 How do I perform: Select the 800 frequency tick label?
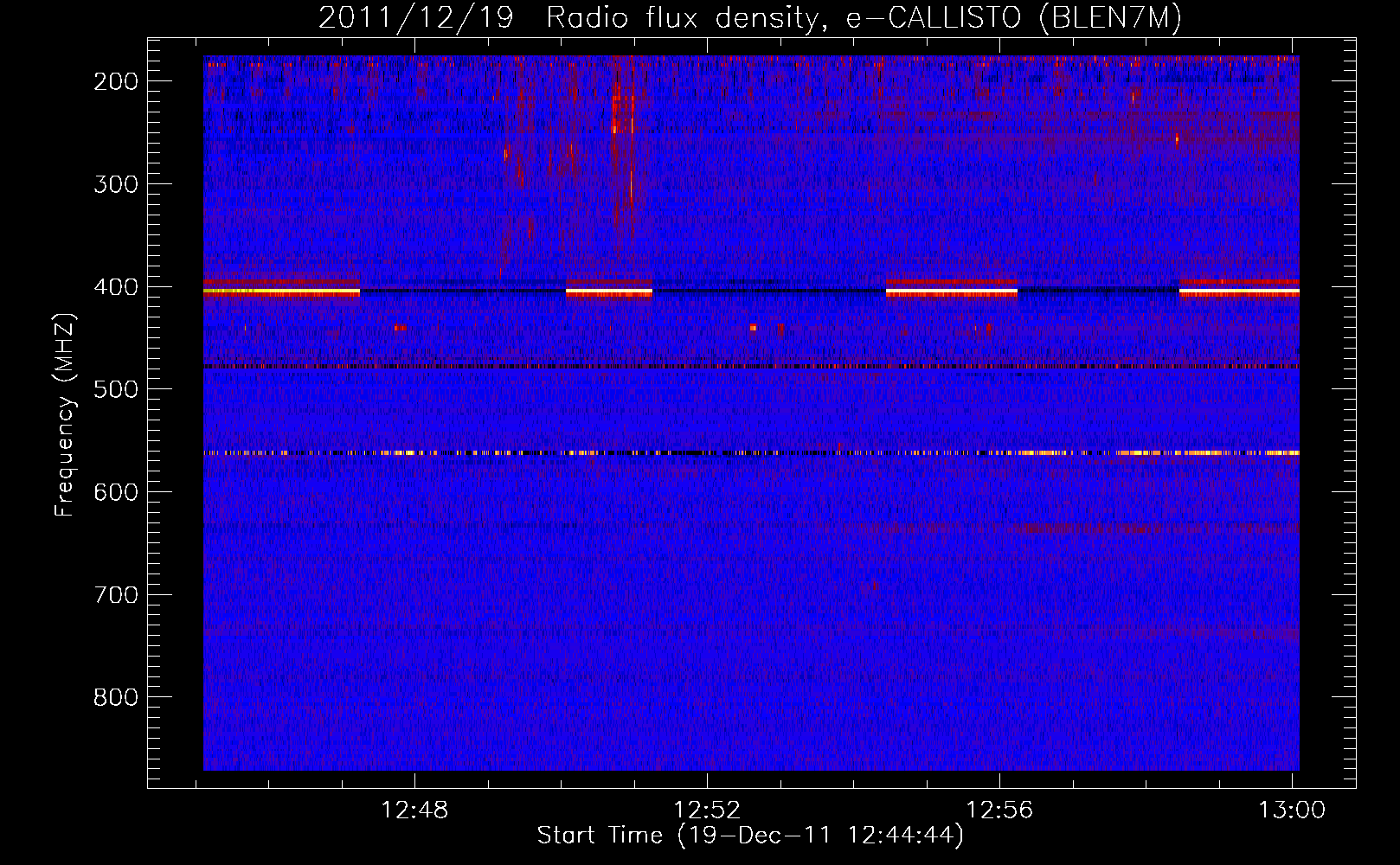pos(115,697)
